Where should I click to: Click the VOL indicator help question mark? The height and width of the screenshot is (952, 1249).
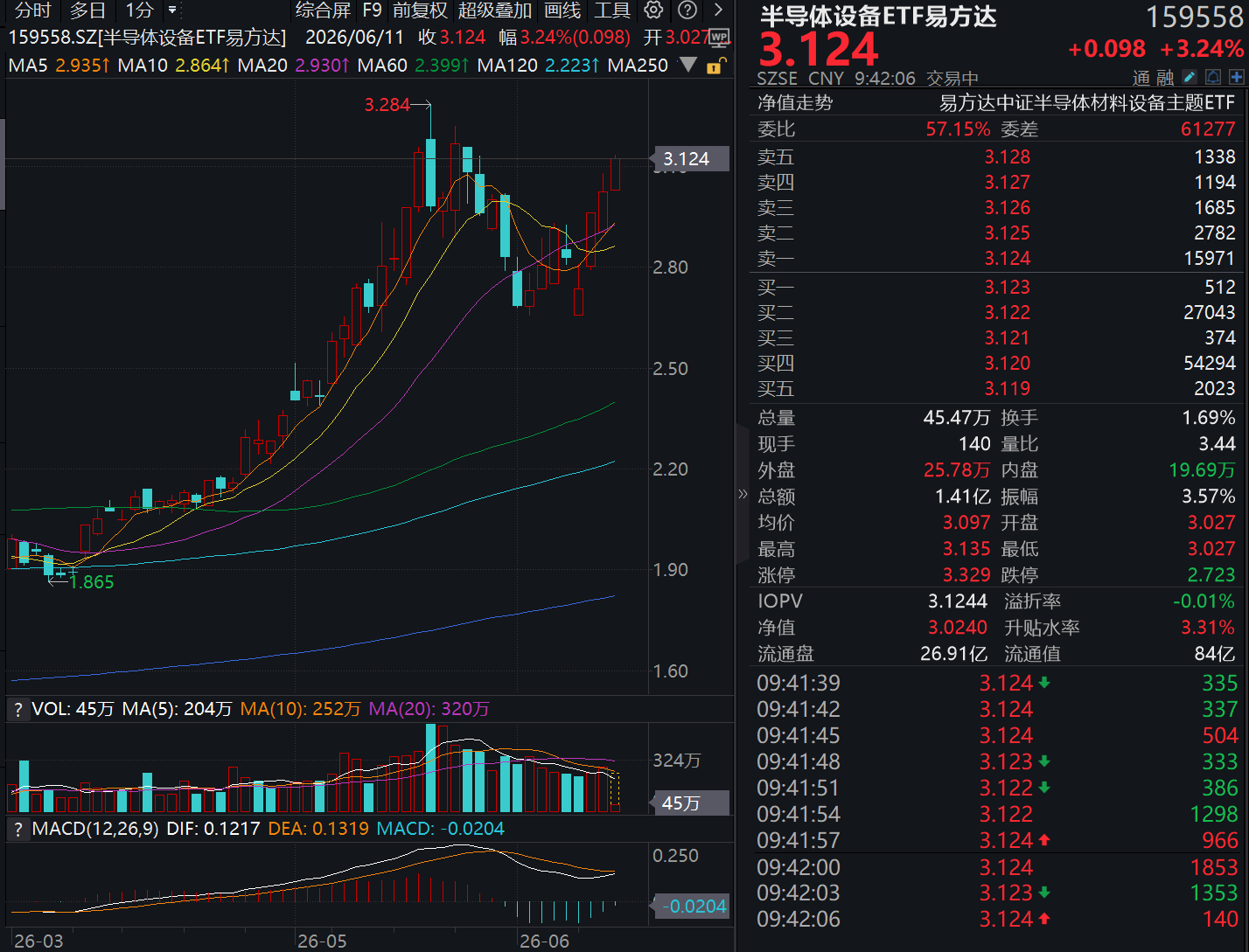[x=17, y=709]
